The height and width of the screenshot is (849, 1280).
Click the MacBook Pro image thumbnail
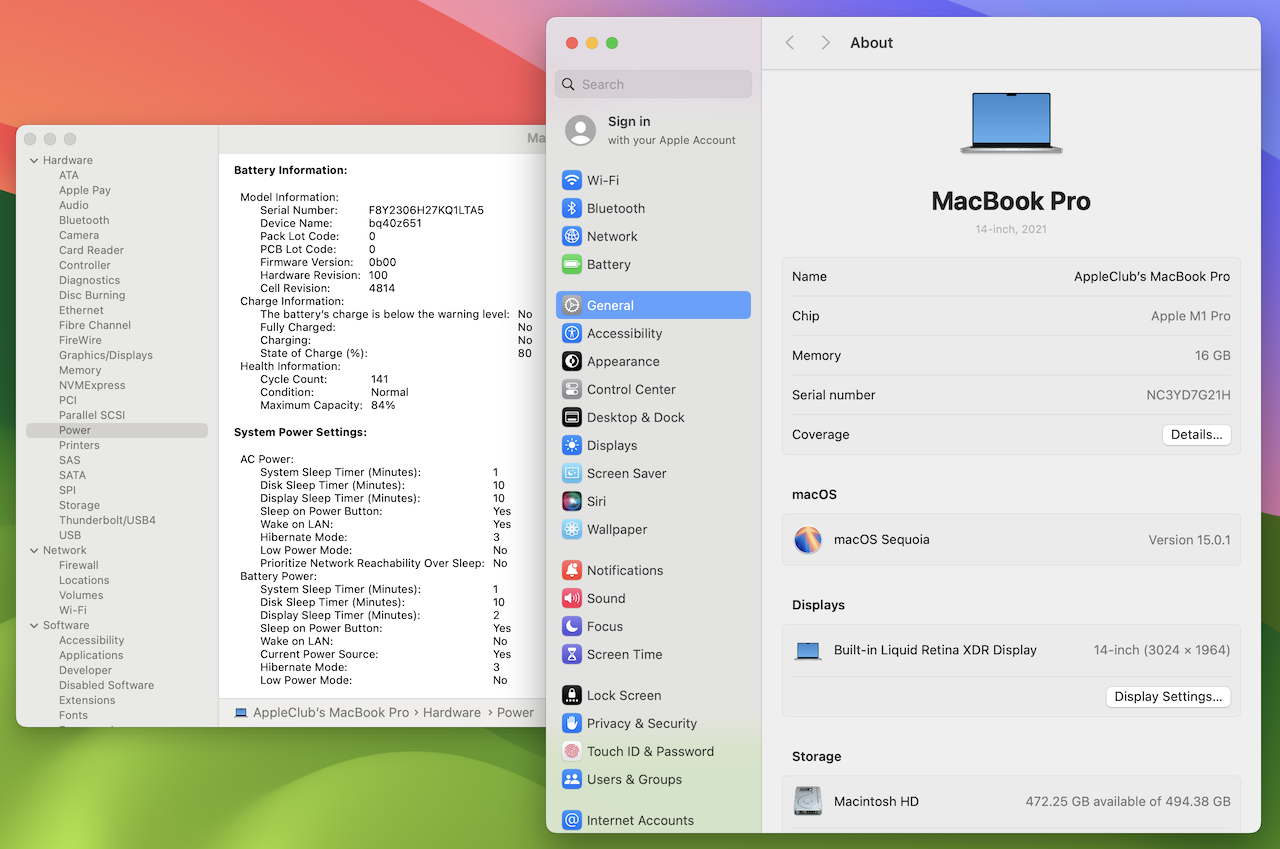[x=1011, y=123]
